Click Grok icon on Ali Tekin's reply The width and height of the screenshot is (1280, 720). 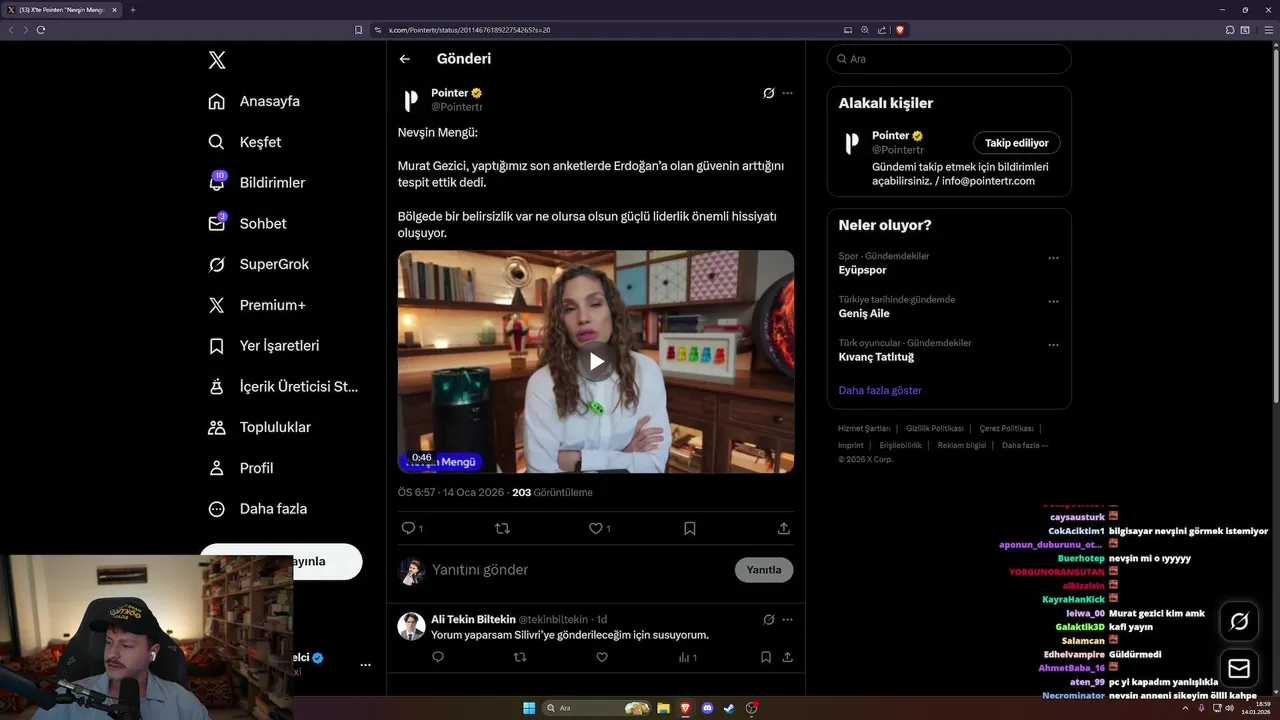(768, 619)
